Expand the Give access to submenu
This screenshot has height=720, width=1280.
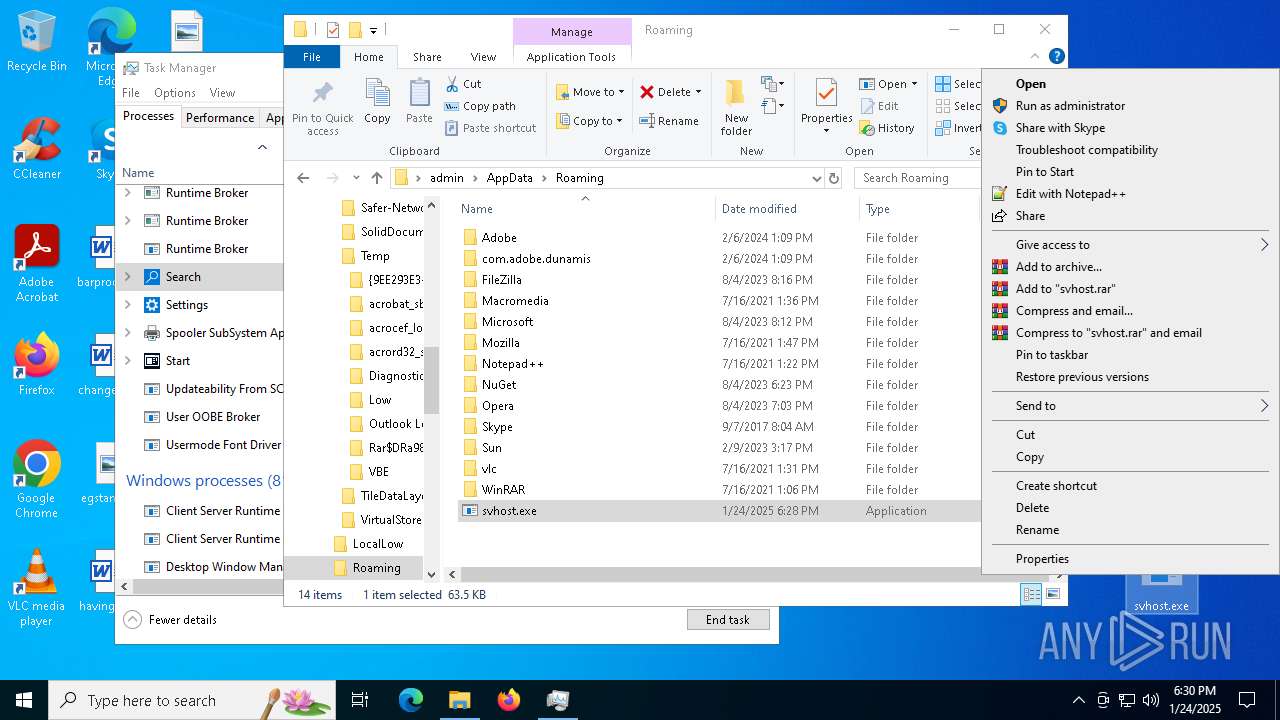click(x=1130, y=245)
